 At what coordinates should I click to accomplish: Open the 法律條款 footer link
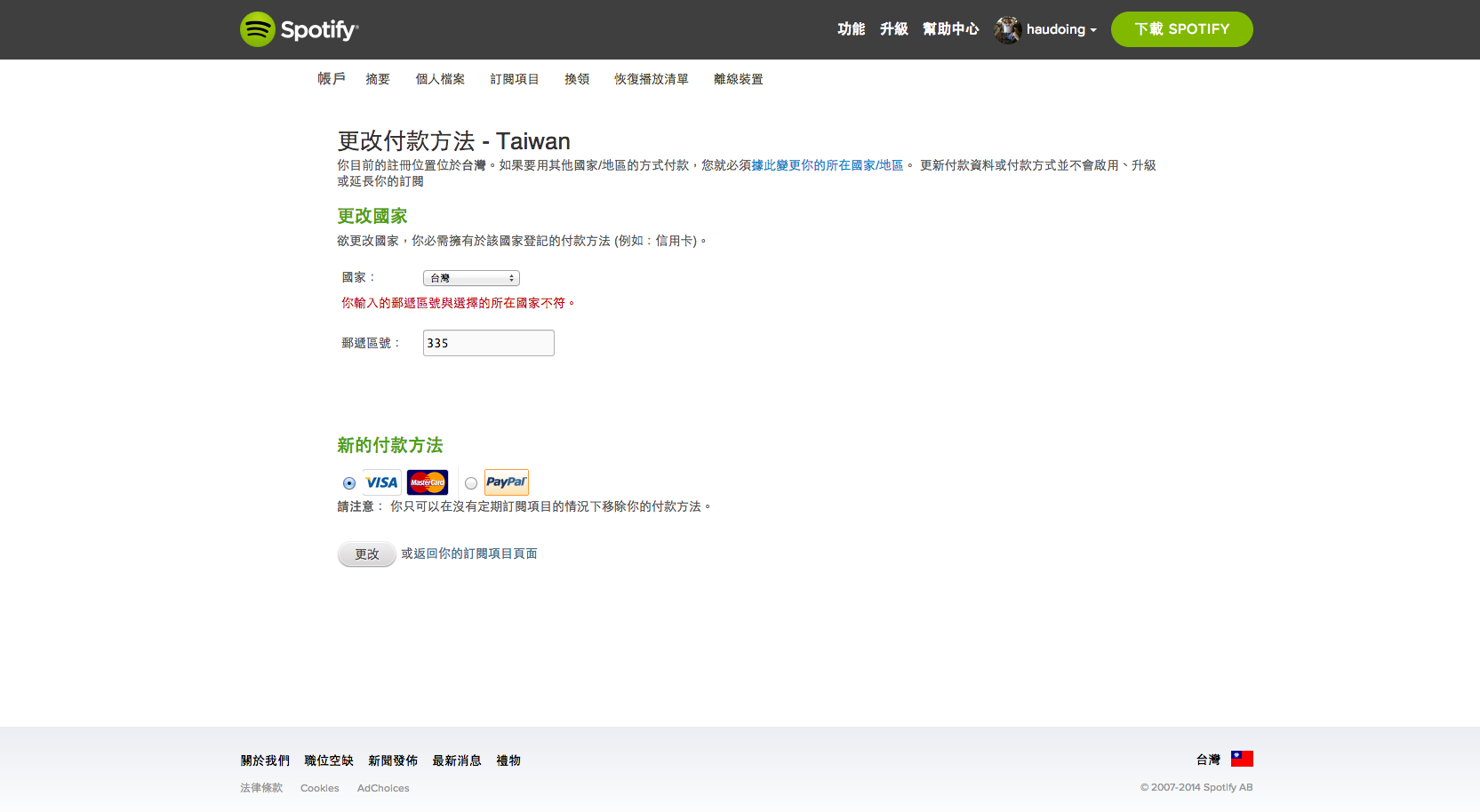(261, 788)
